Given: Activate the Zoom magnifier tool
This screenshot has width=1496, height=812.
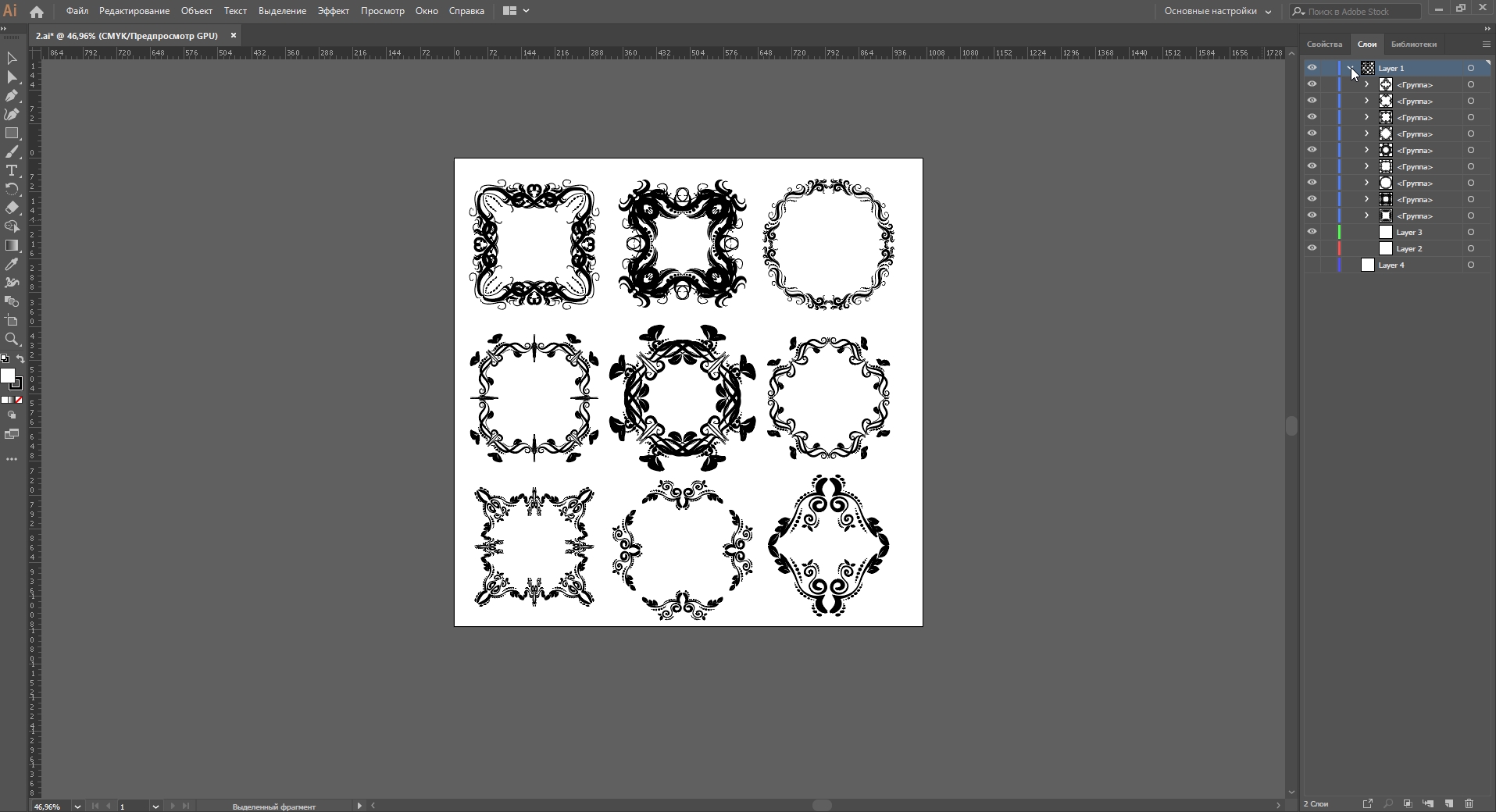Looking at the screenshot, I should point(12,340).
